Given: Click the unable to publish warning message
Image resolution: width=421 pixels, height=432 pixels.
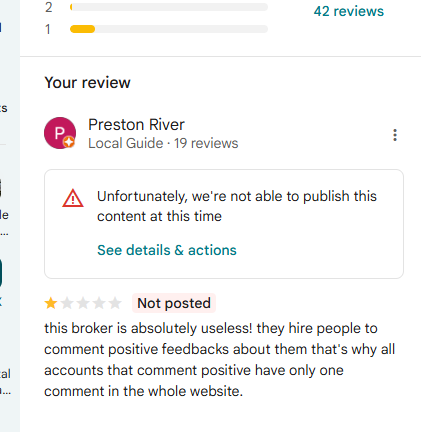Looking at the screenshot, I should [237, 206].
